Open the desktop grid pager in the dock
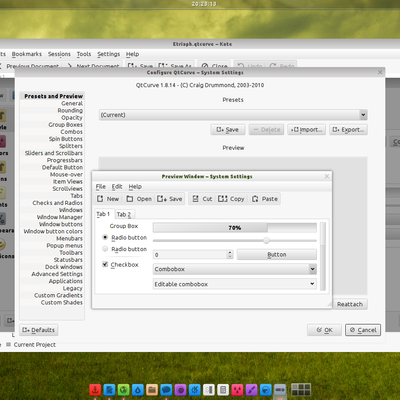Image resolution: width=400 pixels, height=400 pixels. click(301, 389)
